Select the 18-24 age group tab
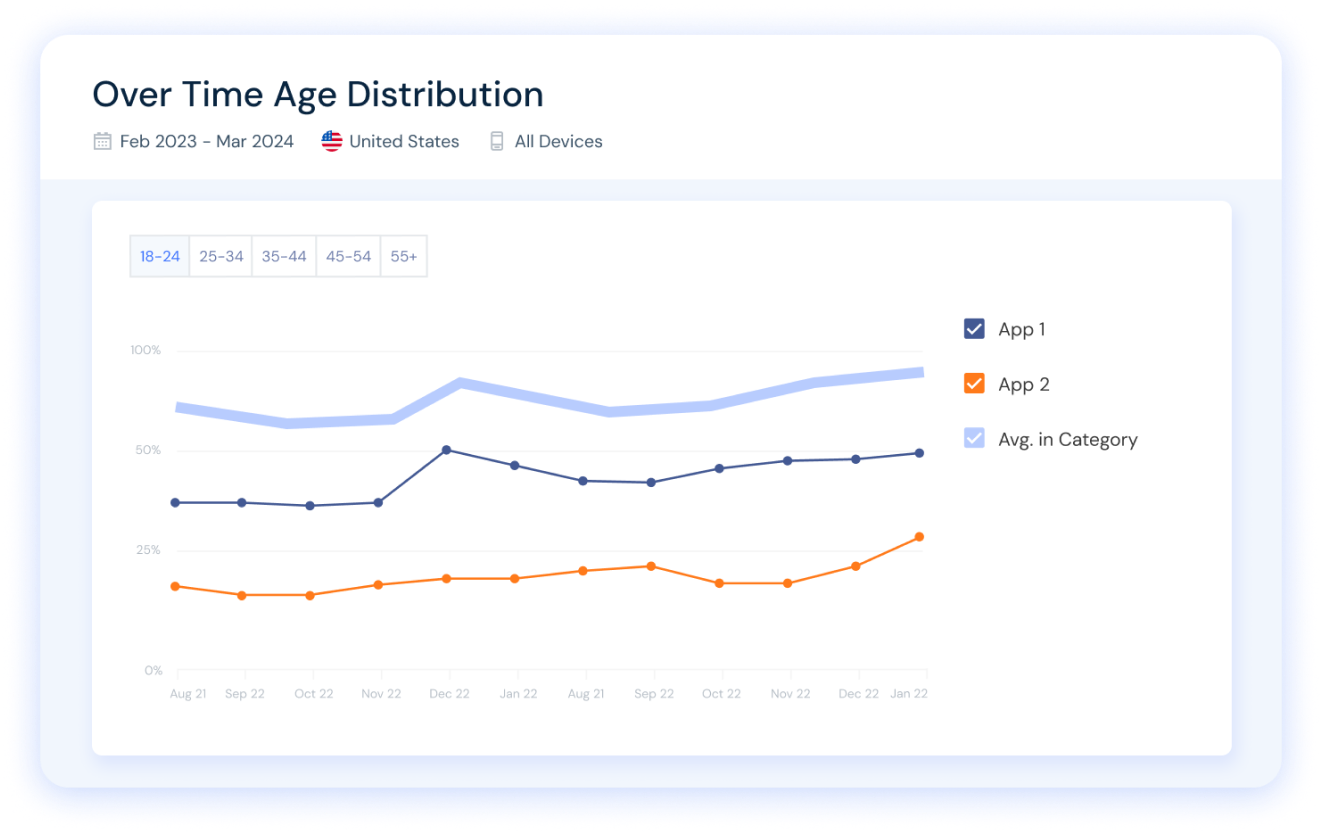Image resolution: width=1321 pixels, height=832 pixels. [x=159, y=256]
